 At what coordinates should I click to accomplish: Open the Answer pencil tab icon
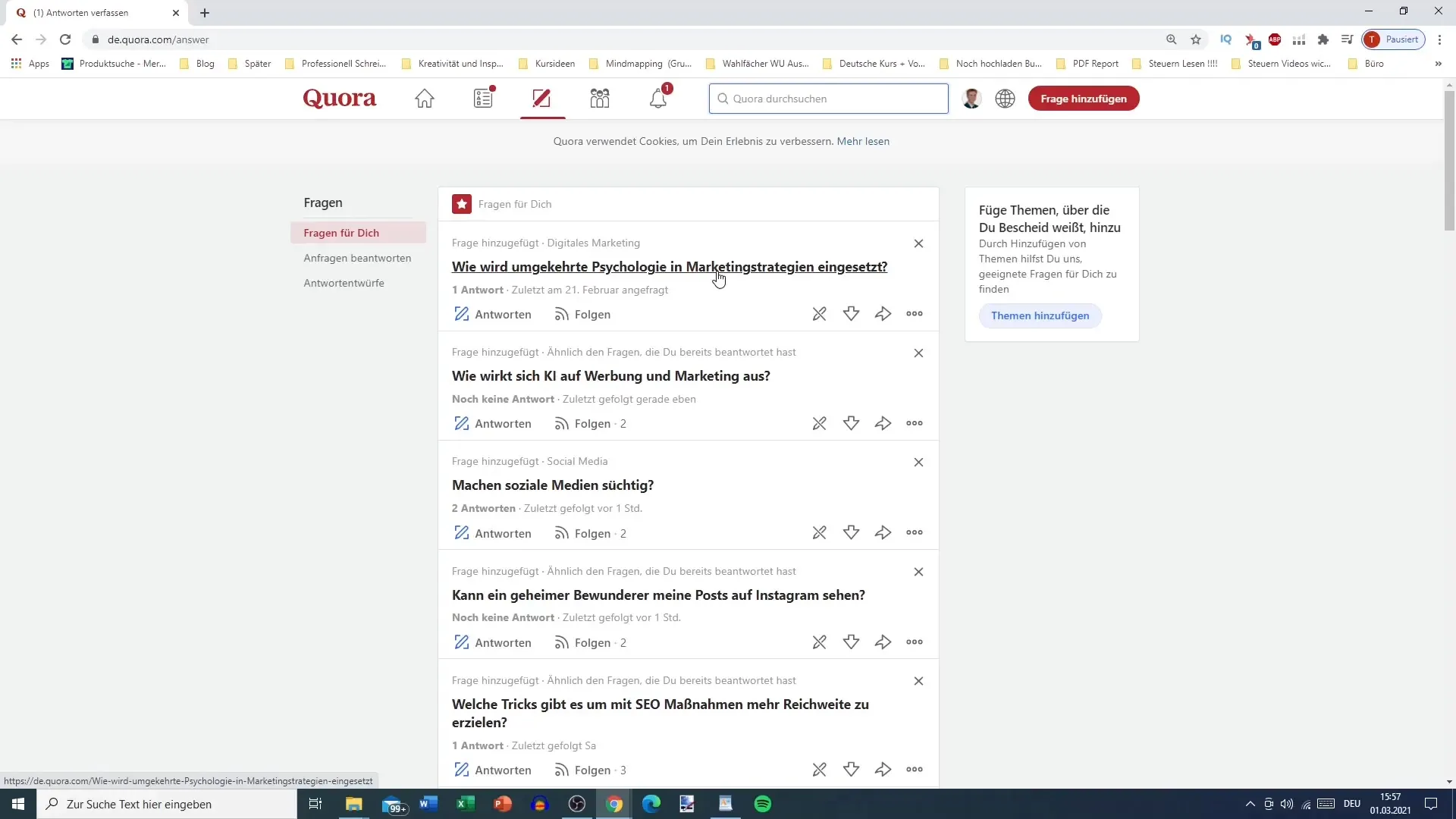coord(541,99)
